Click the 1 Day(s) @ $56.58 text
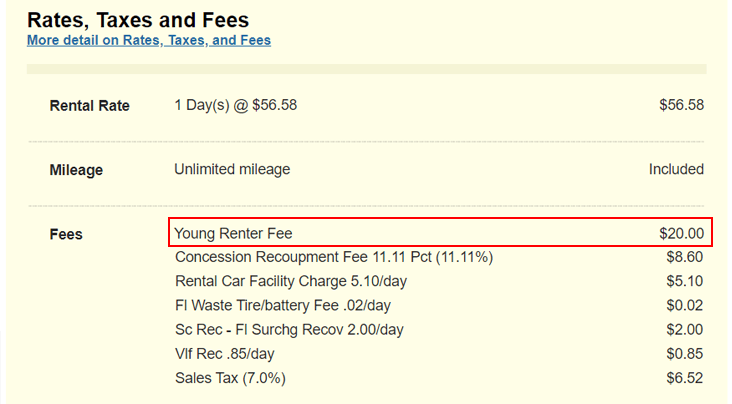This screenshot has height=404, width=732. pyautogui.click(x=236, y=105)
